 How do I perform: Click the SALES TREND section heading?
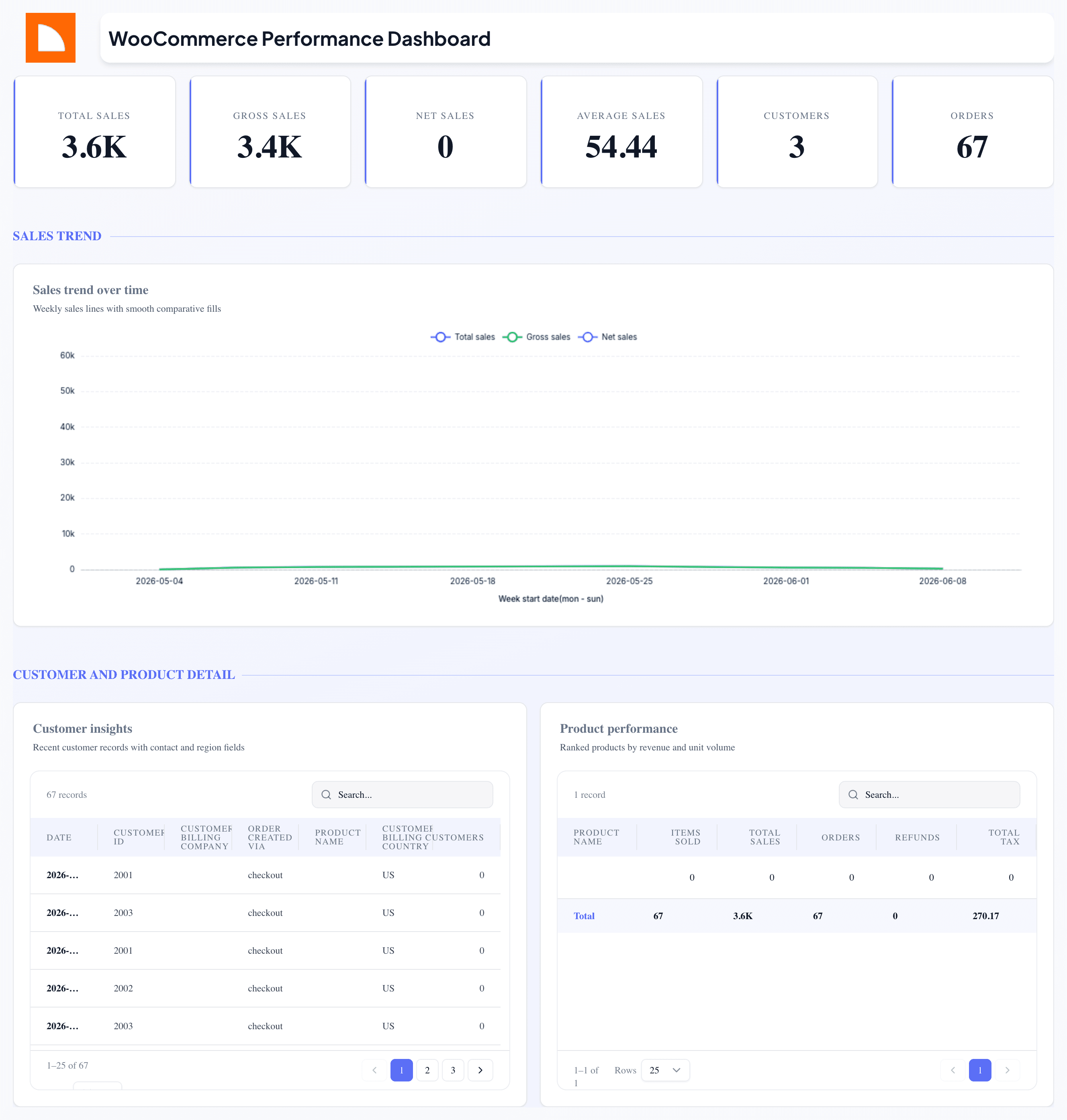coord(57,236)
